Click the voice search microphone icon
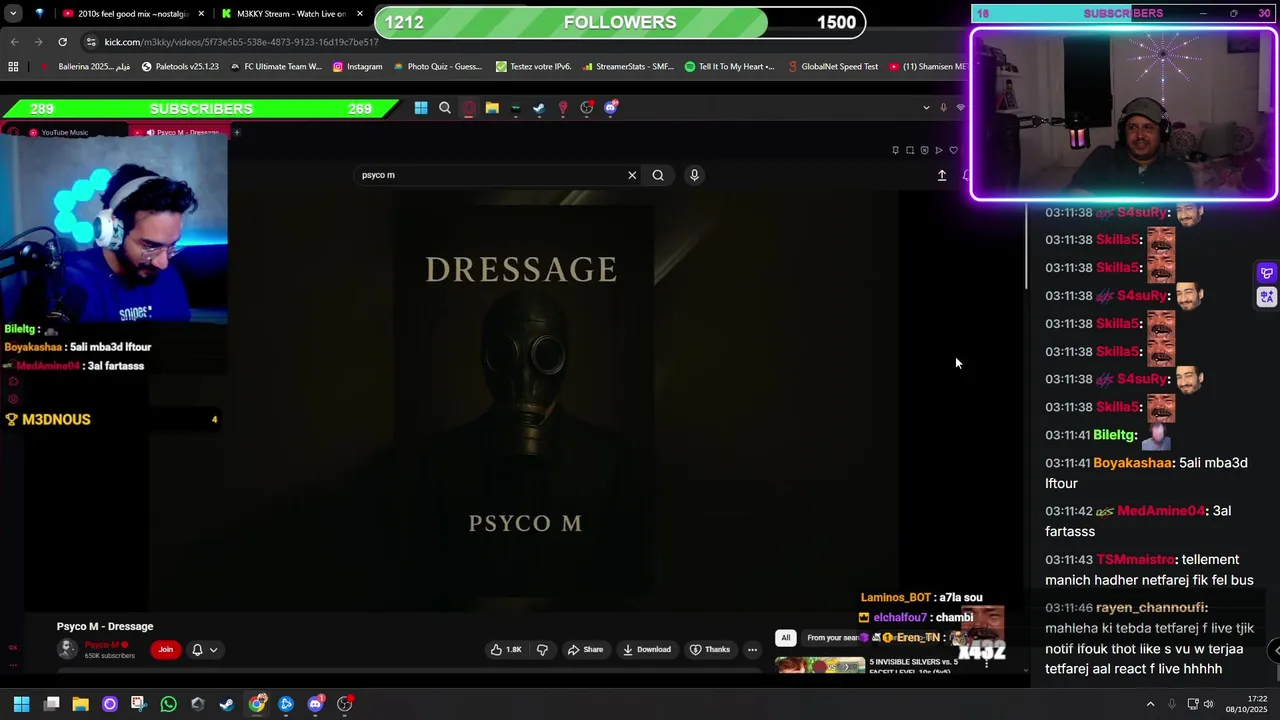This screenshot has width=1280, height=720. point(694,175)
